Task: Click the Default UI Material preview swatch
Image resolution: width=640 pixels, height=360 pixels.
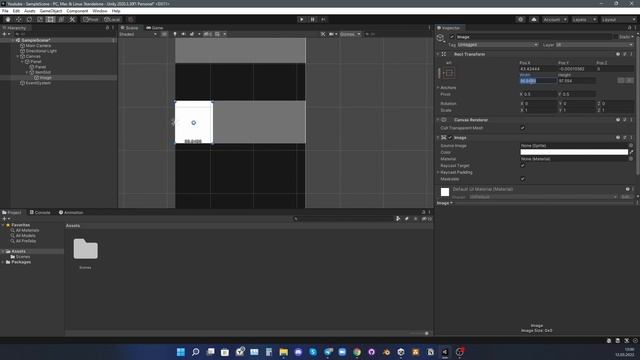Action: (x=445, y=192)
